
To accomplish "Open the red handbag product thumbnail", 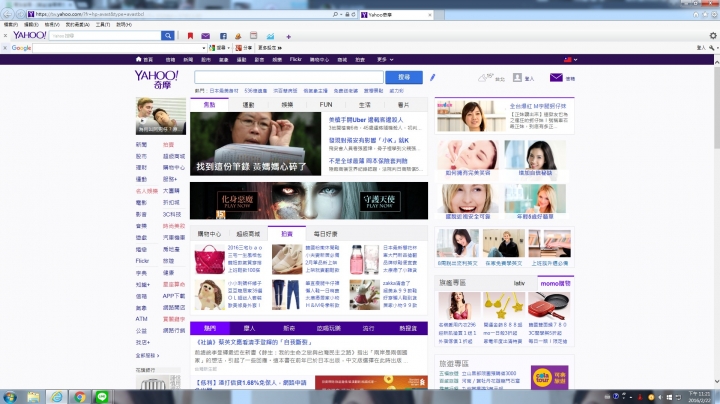I will pos(209,259).
